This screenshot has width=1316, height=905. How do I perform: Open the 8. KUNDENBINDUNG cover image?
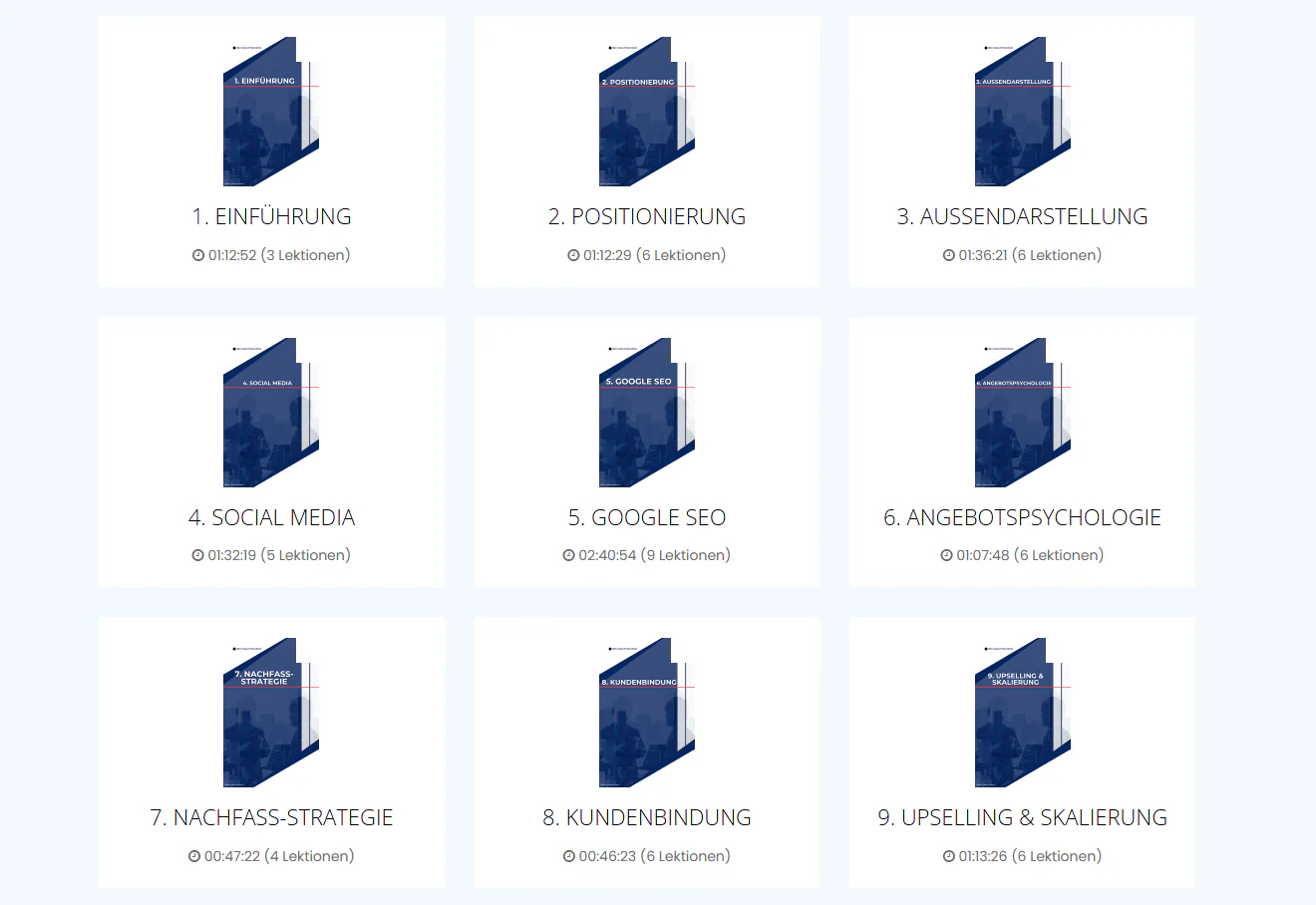click(x=647, y=713)
